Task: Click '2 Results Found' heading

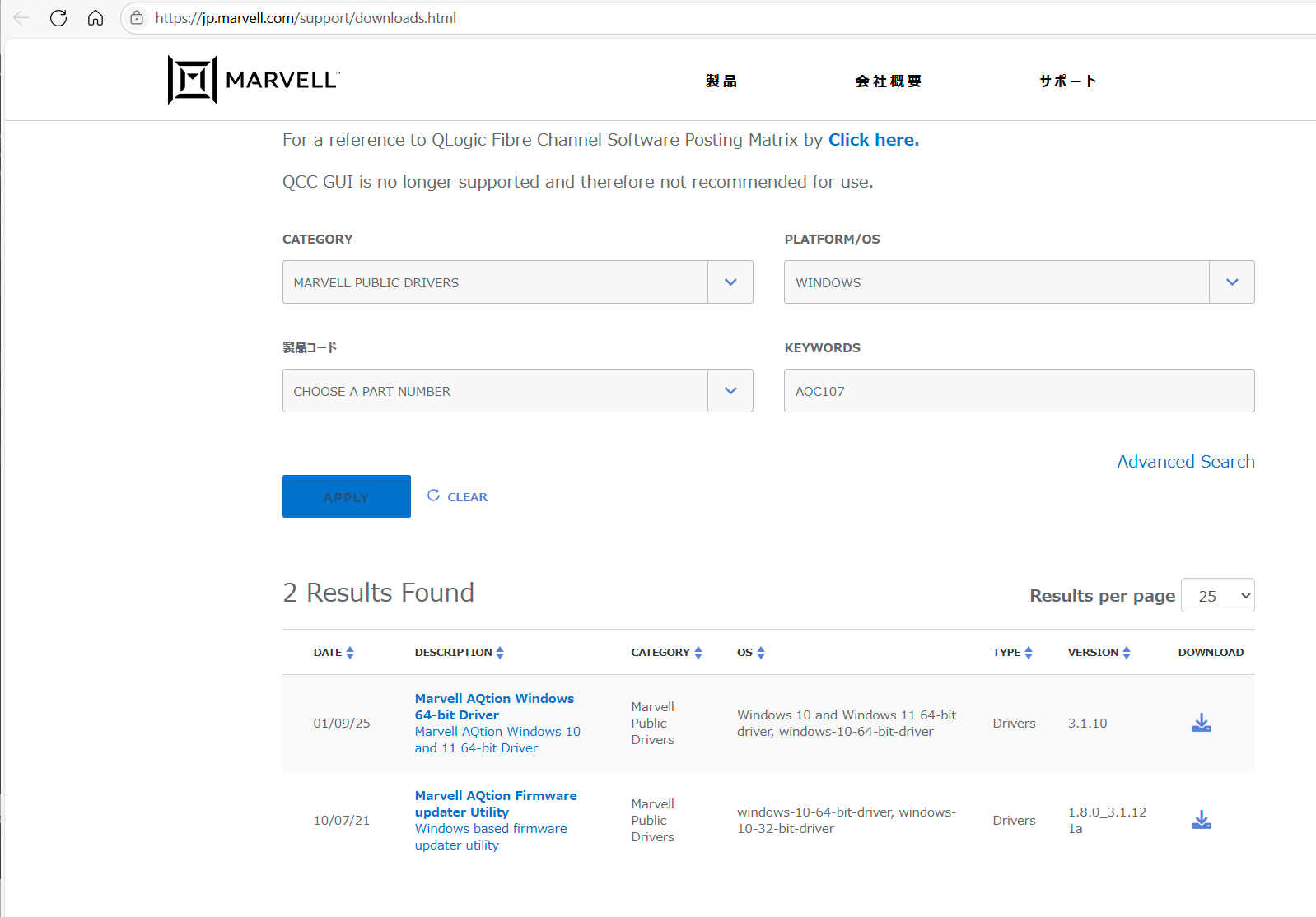Action: 378,593
